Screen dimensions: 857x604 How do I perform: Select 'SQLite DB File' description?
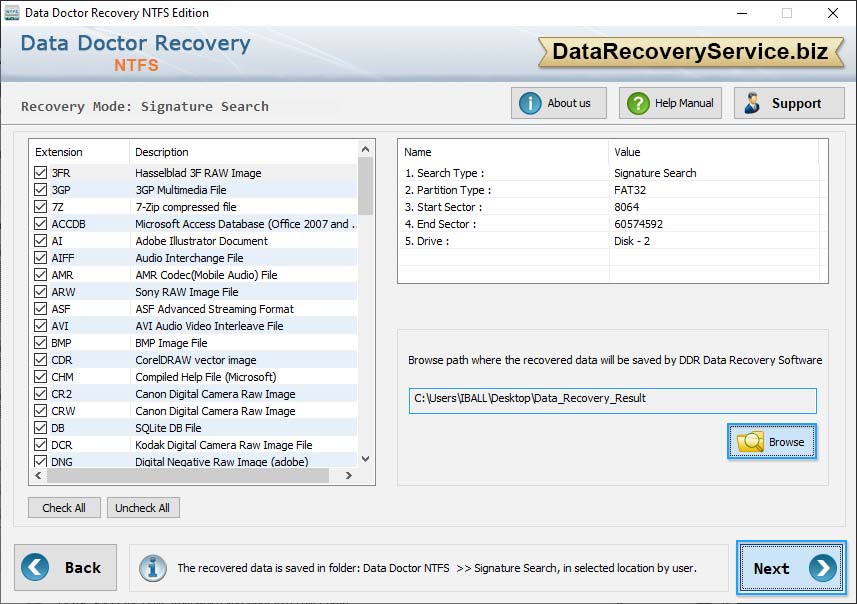click(x=168, y=427)
